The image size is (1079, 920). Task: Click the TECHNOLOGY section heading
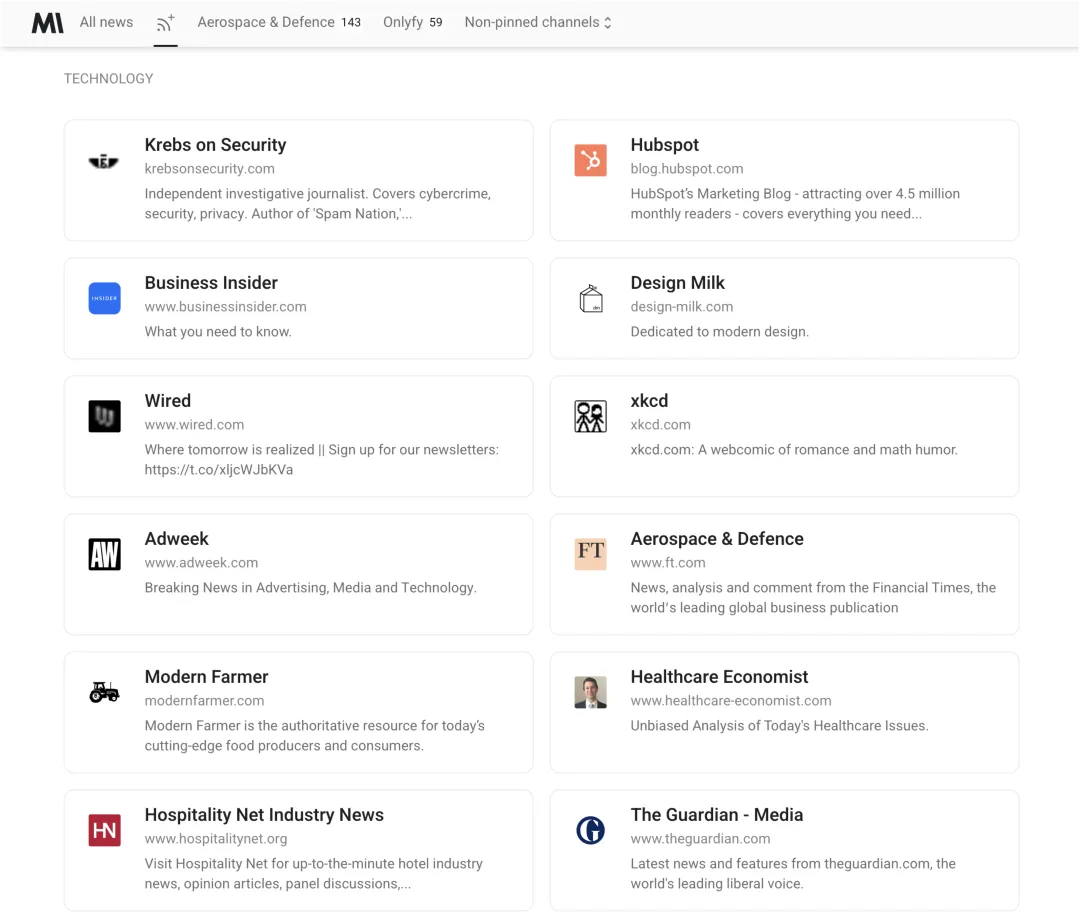coord(109,78)
